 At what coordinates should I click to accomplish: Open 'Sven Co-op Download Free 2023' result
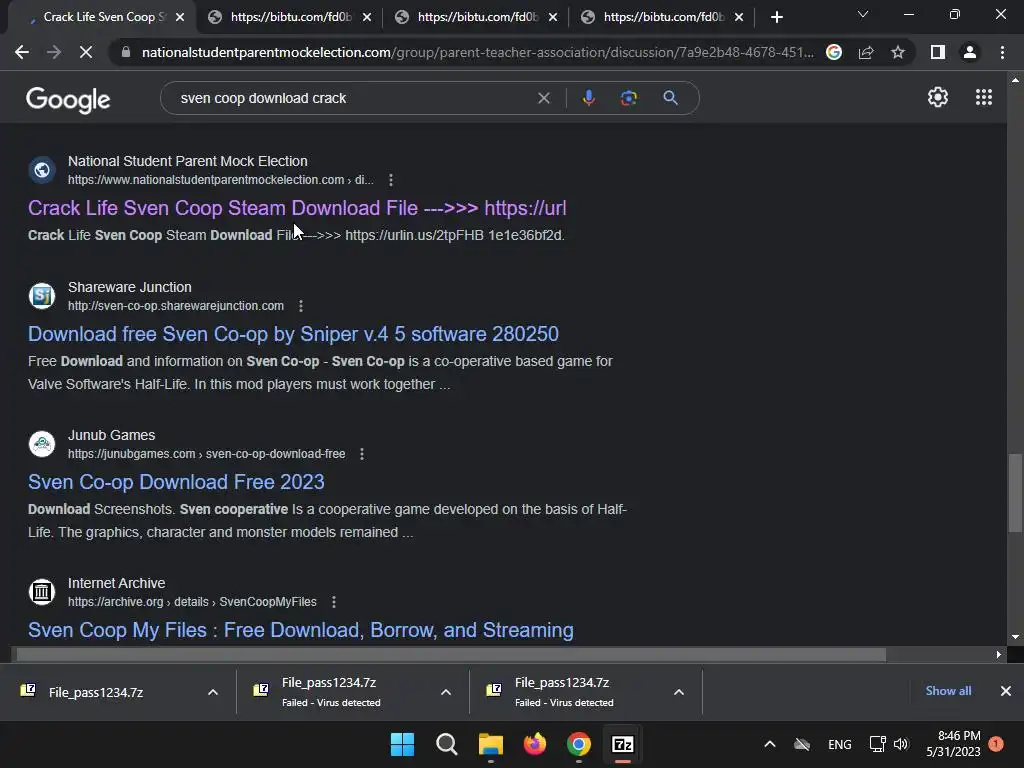pos(176,482)
